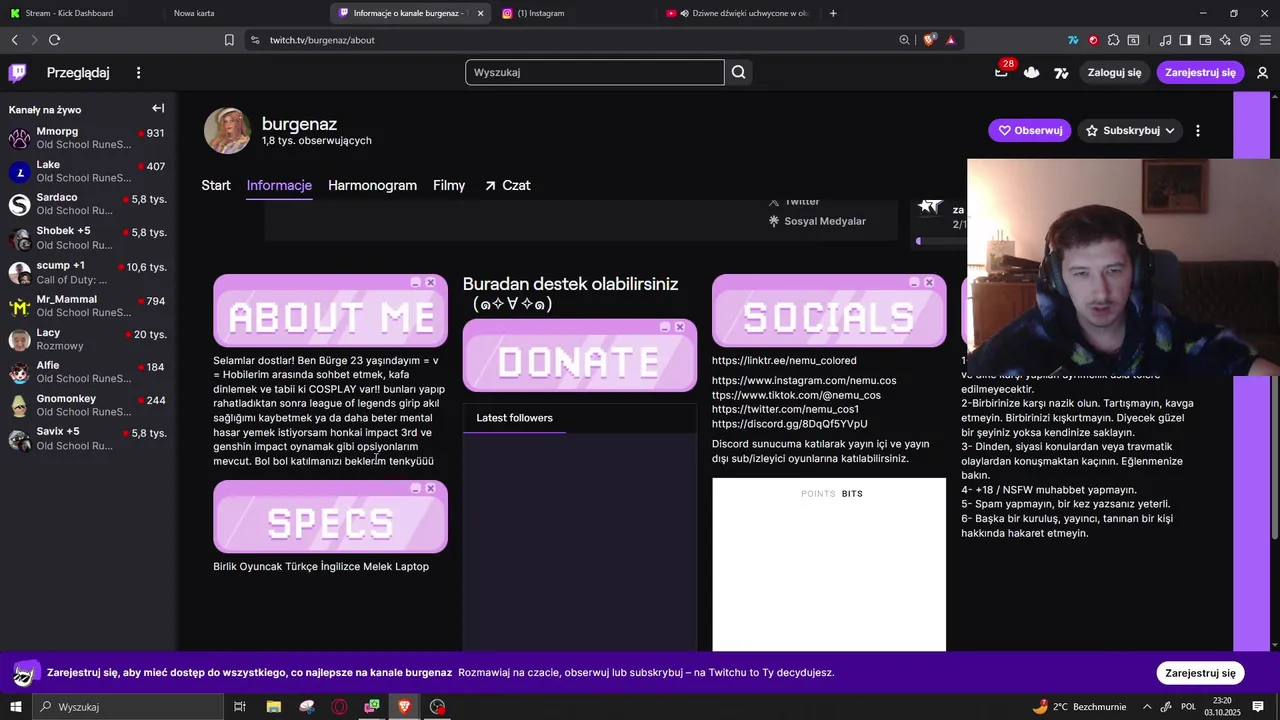Open the Leo AI sparkle icon

(x=1225, y=40)
